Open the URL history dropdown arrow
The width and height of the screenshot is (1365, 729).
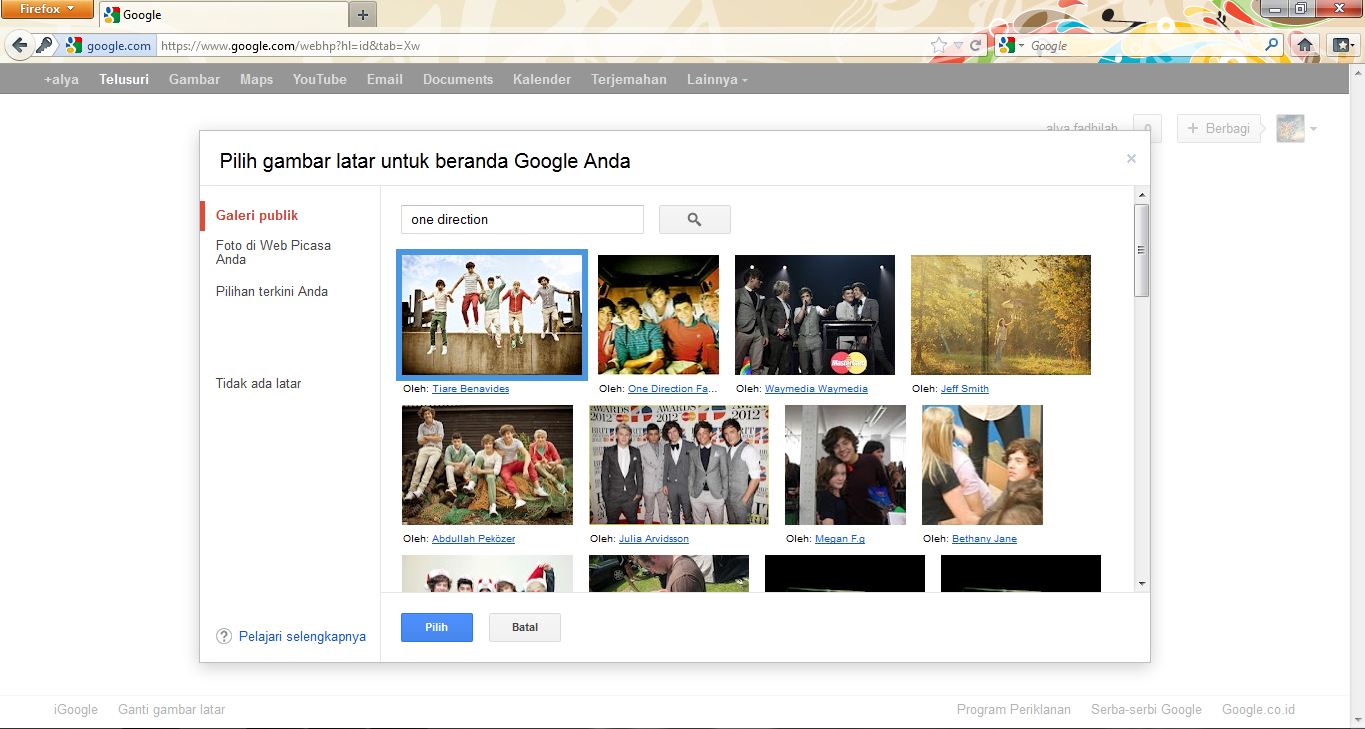[957, 45]
